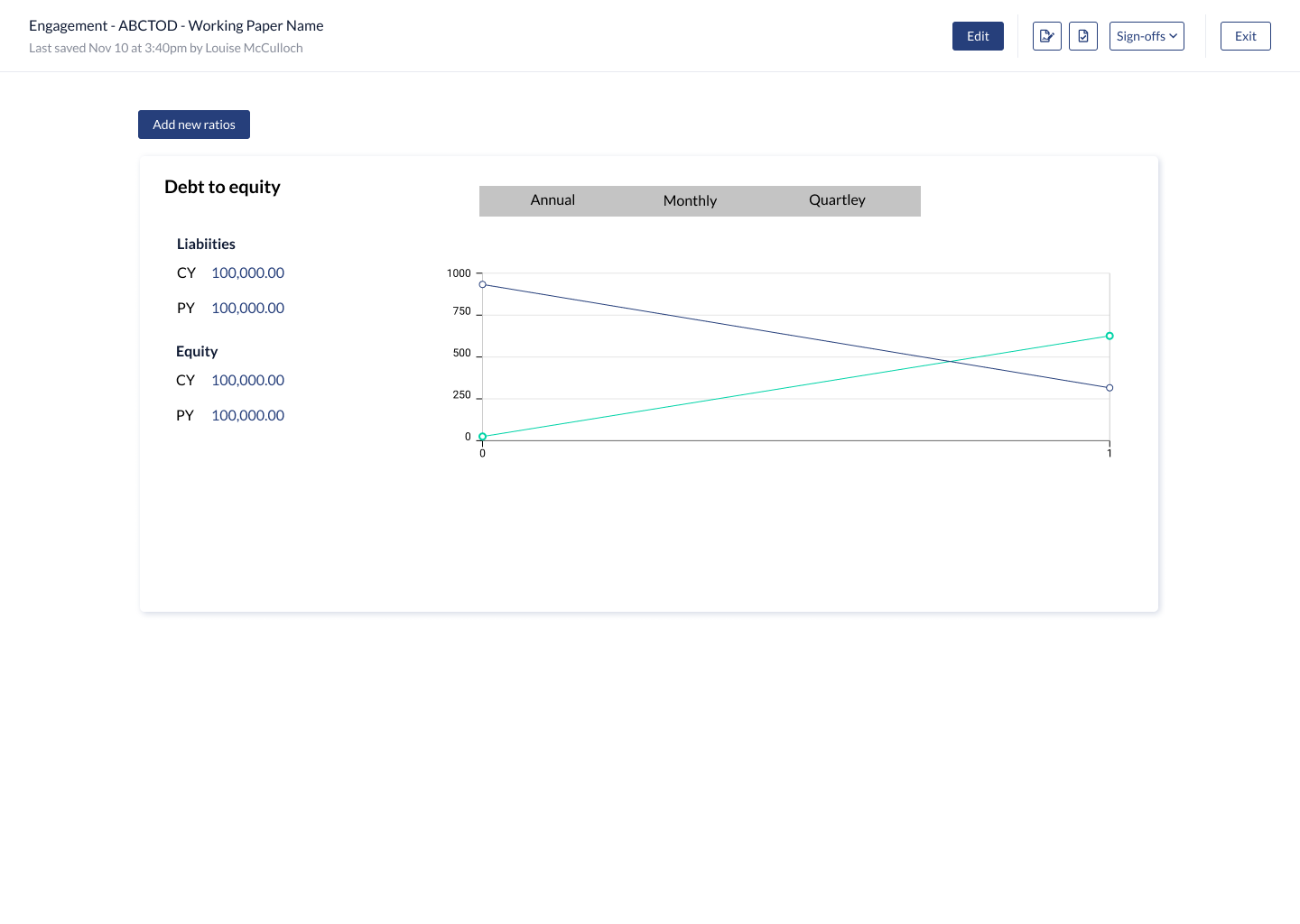
Task: Click the Liabiities section label
Action: 206,244
